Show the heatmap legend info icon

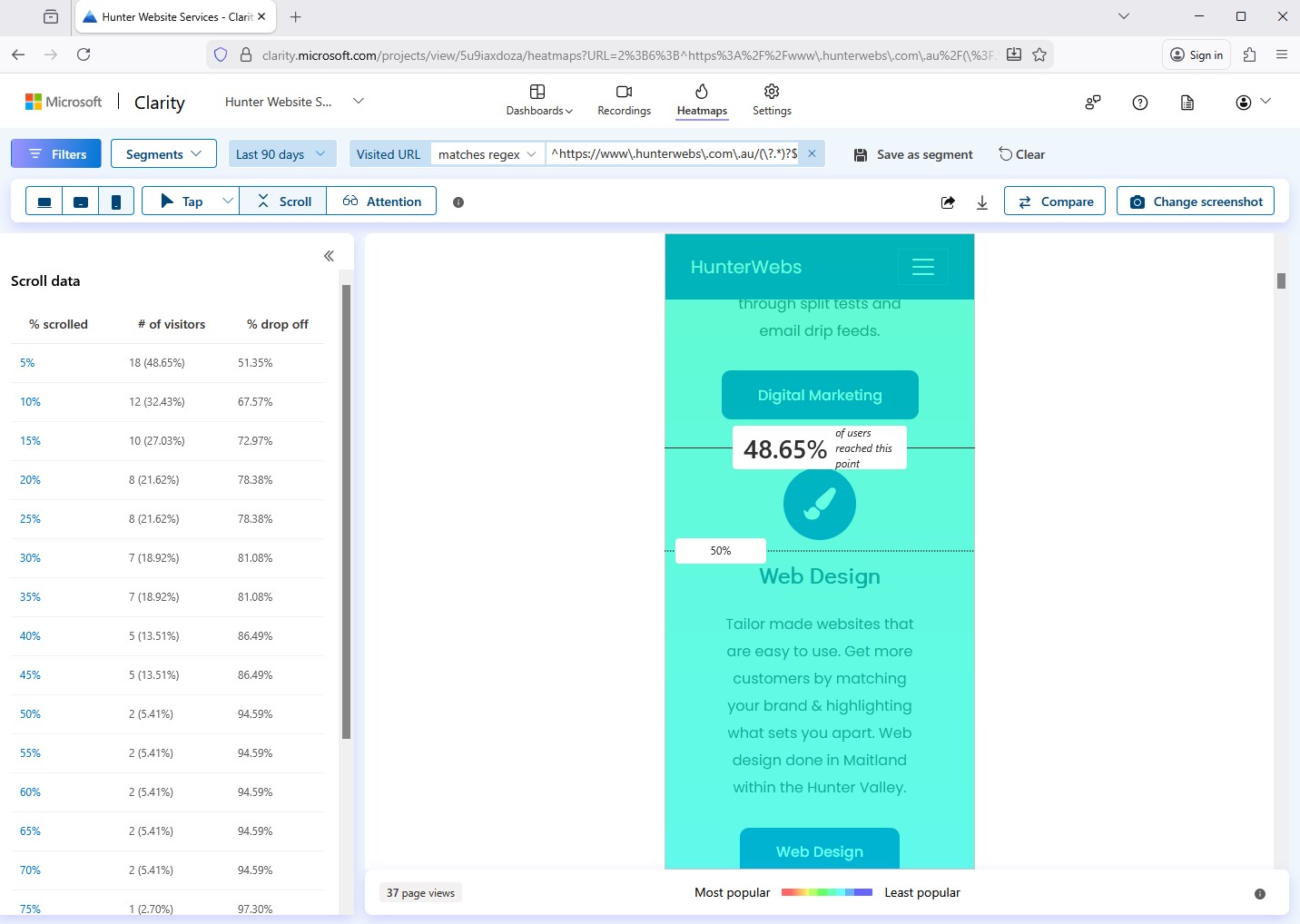[x=1260, y=894]
